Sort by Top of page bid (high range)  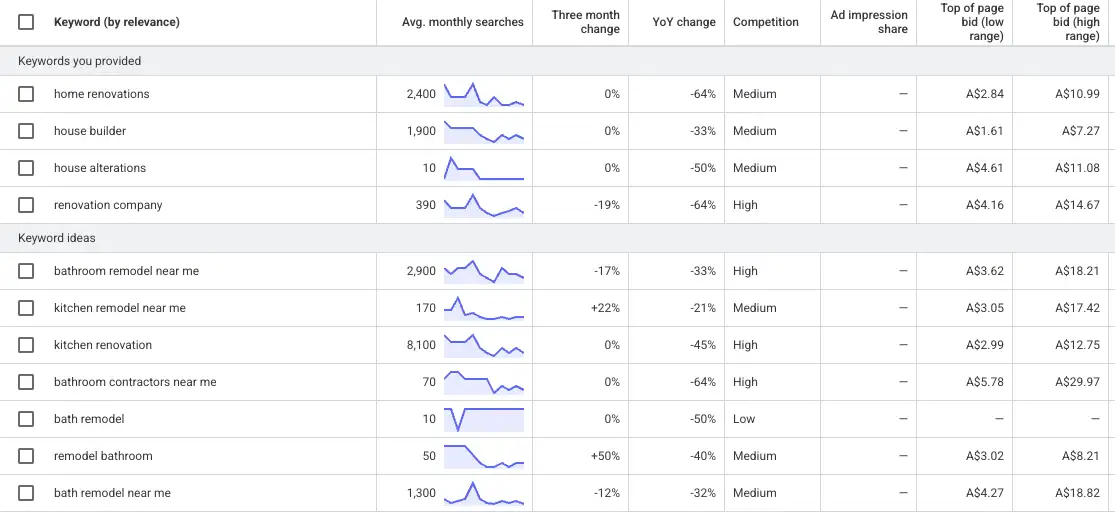pyautogui.click(x=1068, y=22)
